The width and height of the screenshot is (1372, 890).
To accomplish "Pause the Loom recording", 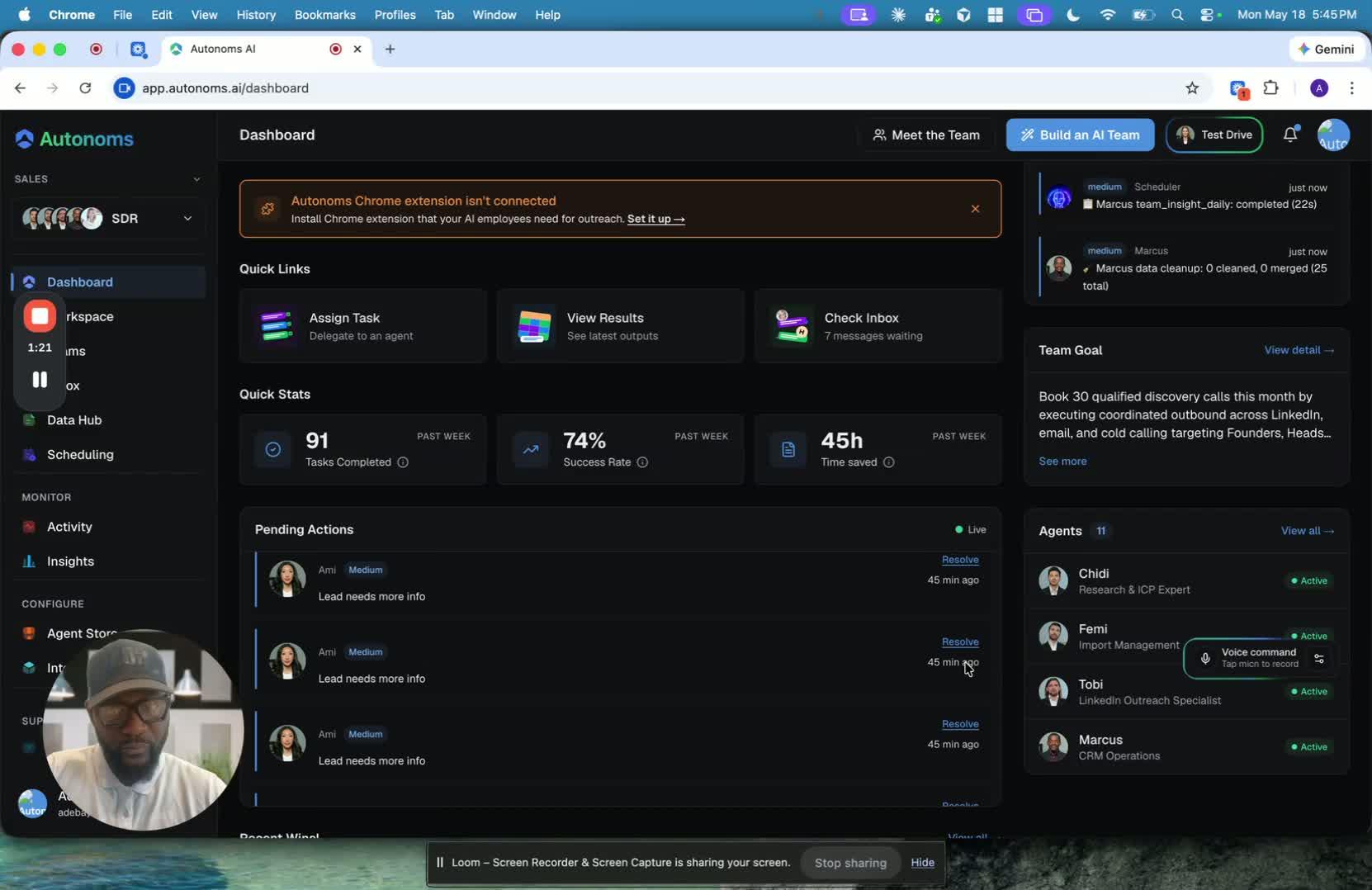I will click(x=40, y=380).
